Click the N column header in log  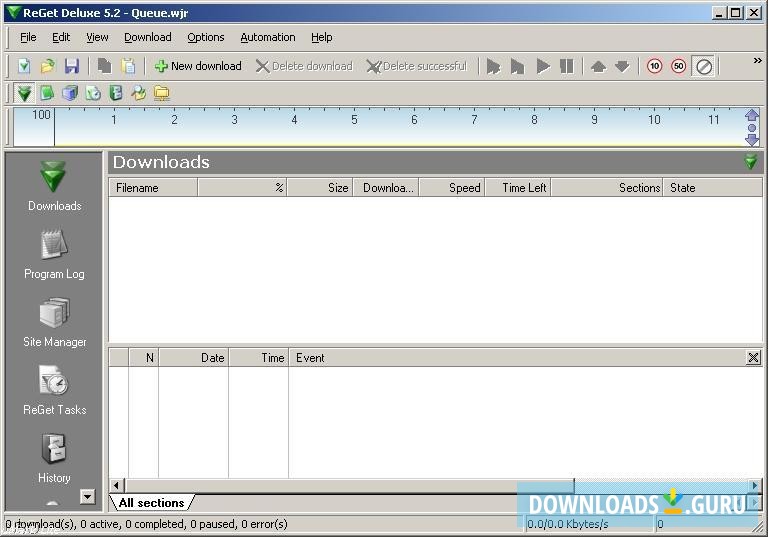point(144,358)
